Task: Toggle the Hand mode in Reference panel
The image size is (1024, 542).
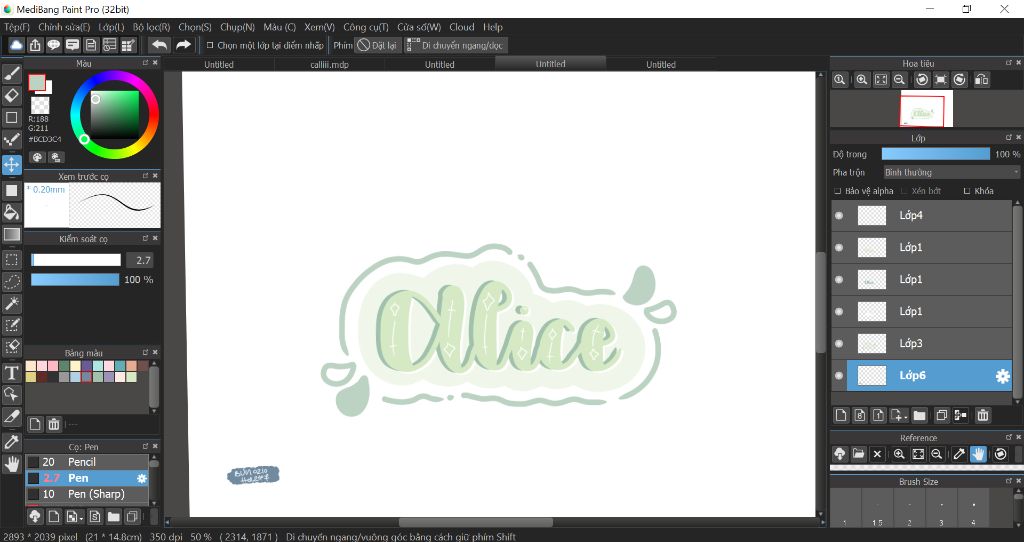Action: click(978, 454)
